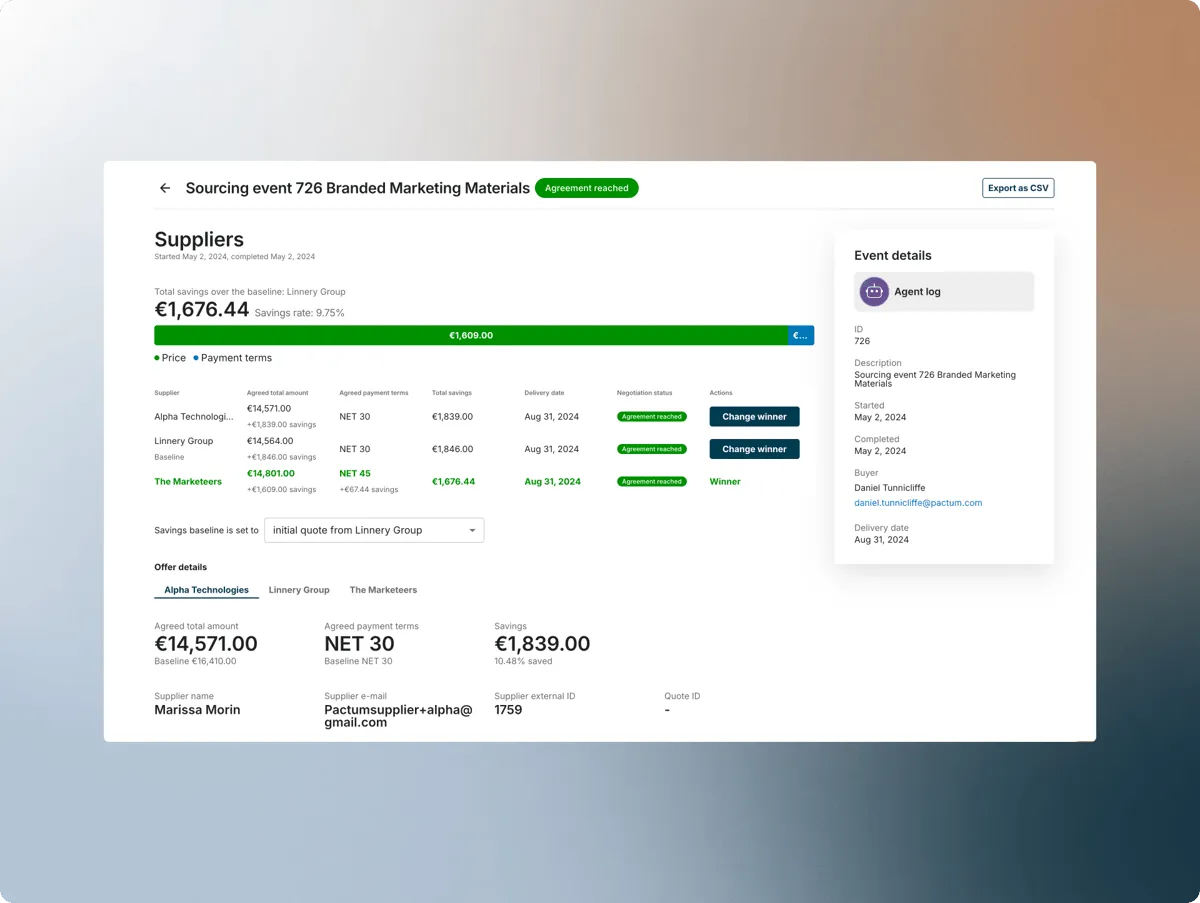Image resolution: width=1200 pixels, height=903 pixels.
Task: Switch to Linnery Group offer tab
Action: 299,590
